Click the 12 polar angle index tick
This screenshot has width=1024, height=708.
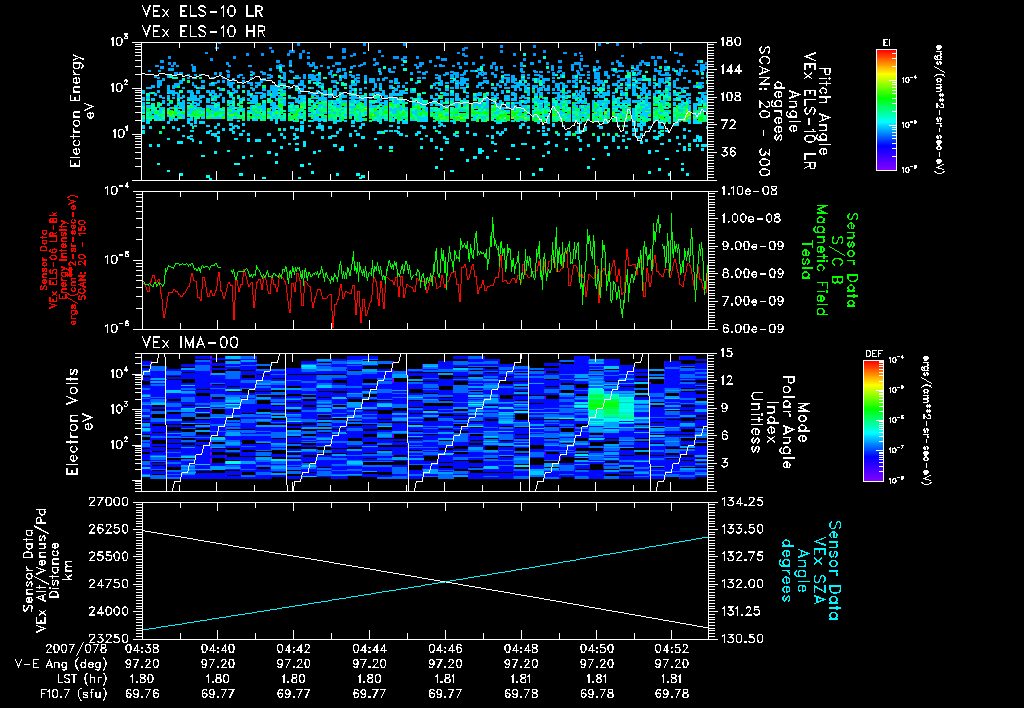(726, 380)
